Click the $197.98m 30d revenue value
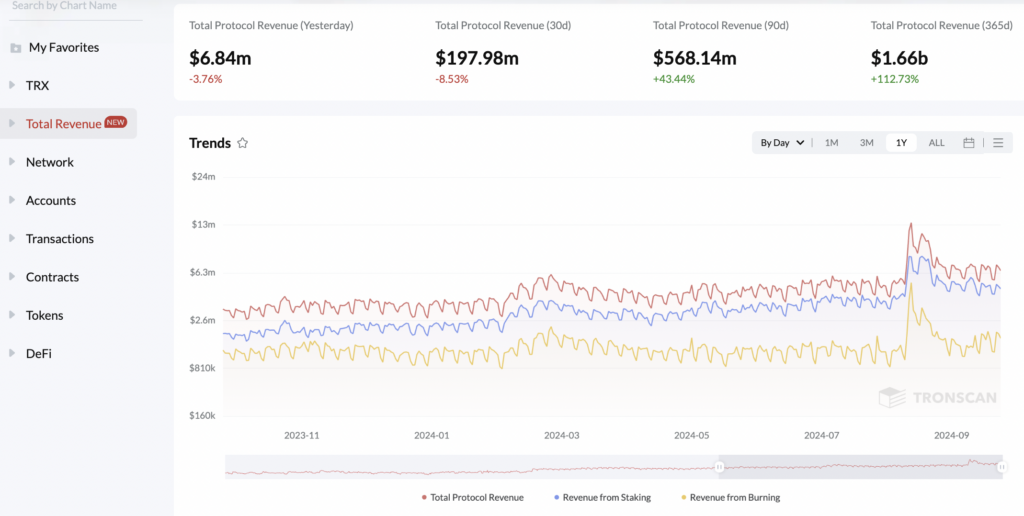 tap(477, 58)
